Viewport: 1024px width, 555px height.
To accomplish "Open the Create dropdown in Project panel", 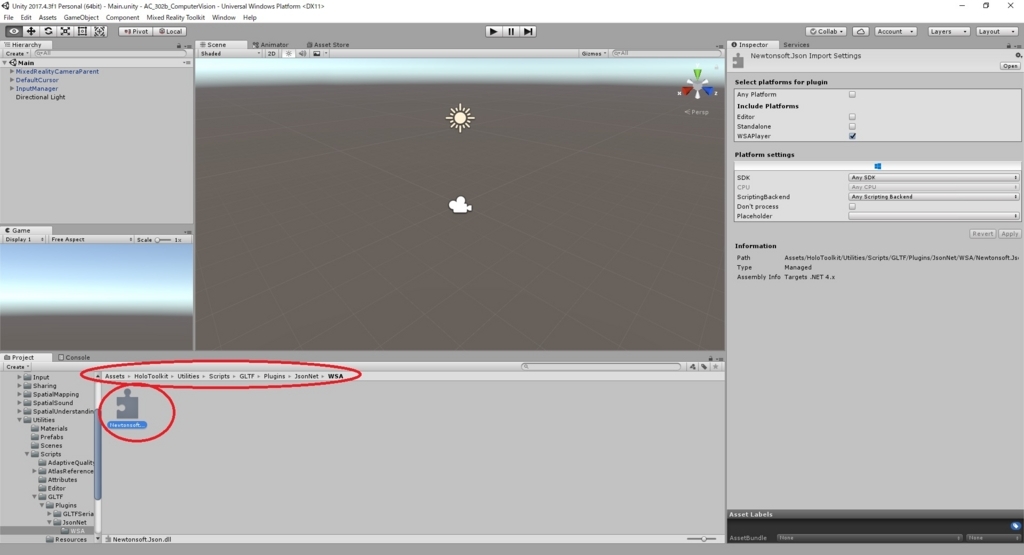I will (16, 367).
